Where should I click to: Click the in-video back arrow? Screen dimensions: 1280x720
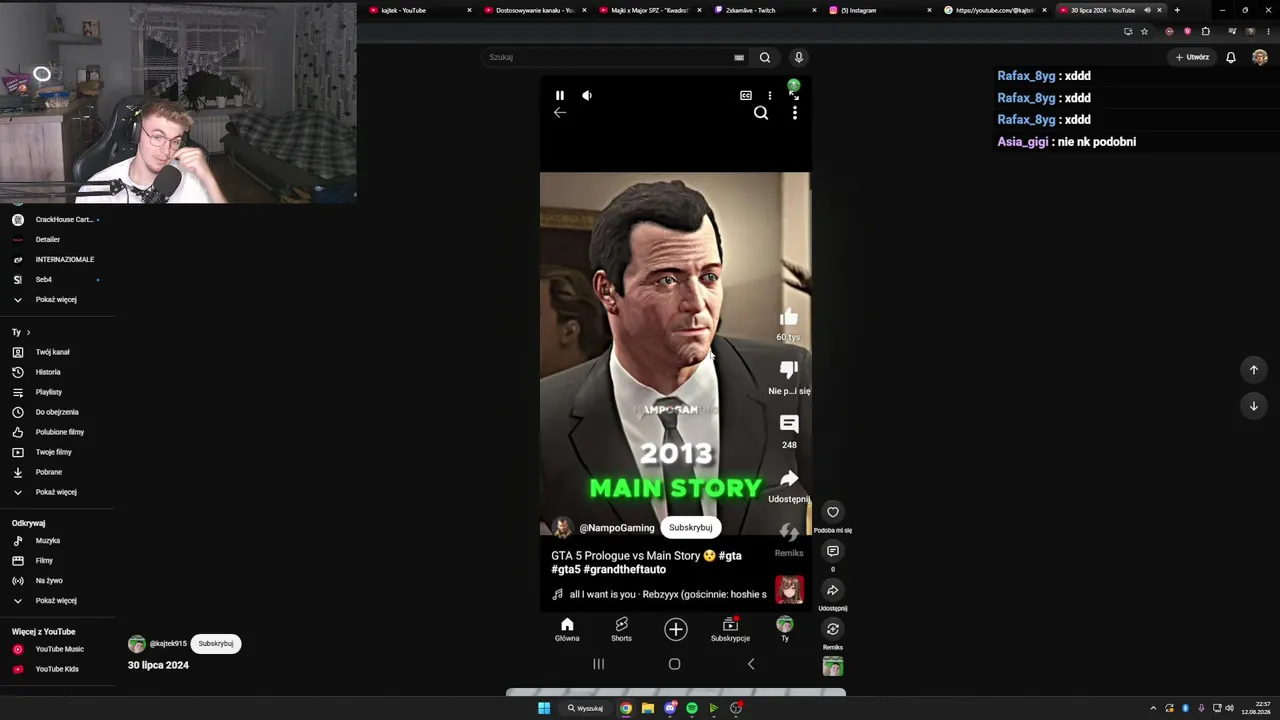tap(560, 113)
